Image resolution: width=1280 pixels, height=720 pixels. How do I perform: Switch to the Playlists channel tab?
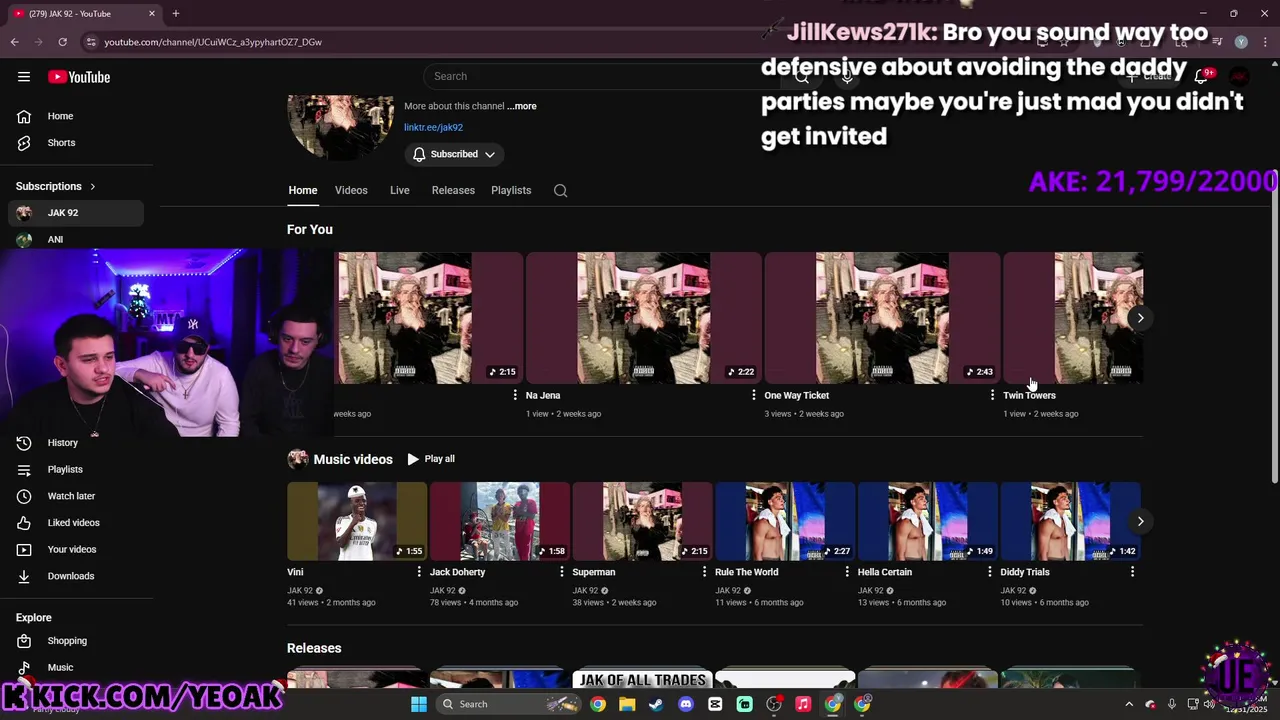coord(511,191)
